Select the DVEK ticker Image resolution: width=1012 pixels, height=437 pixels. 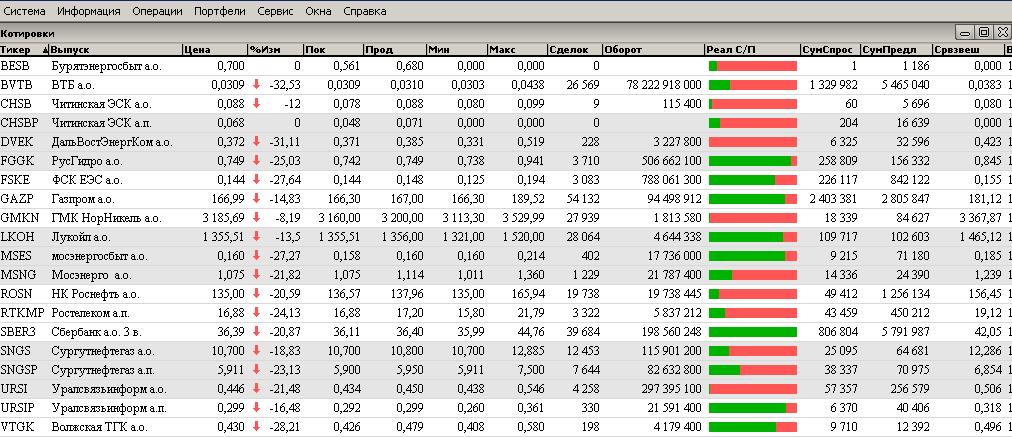coord(16,142)
